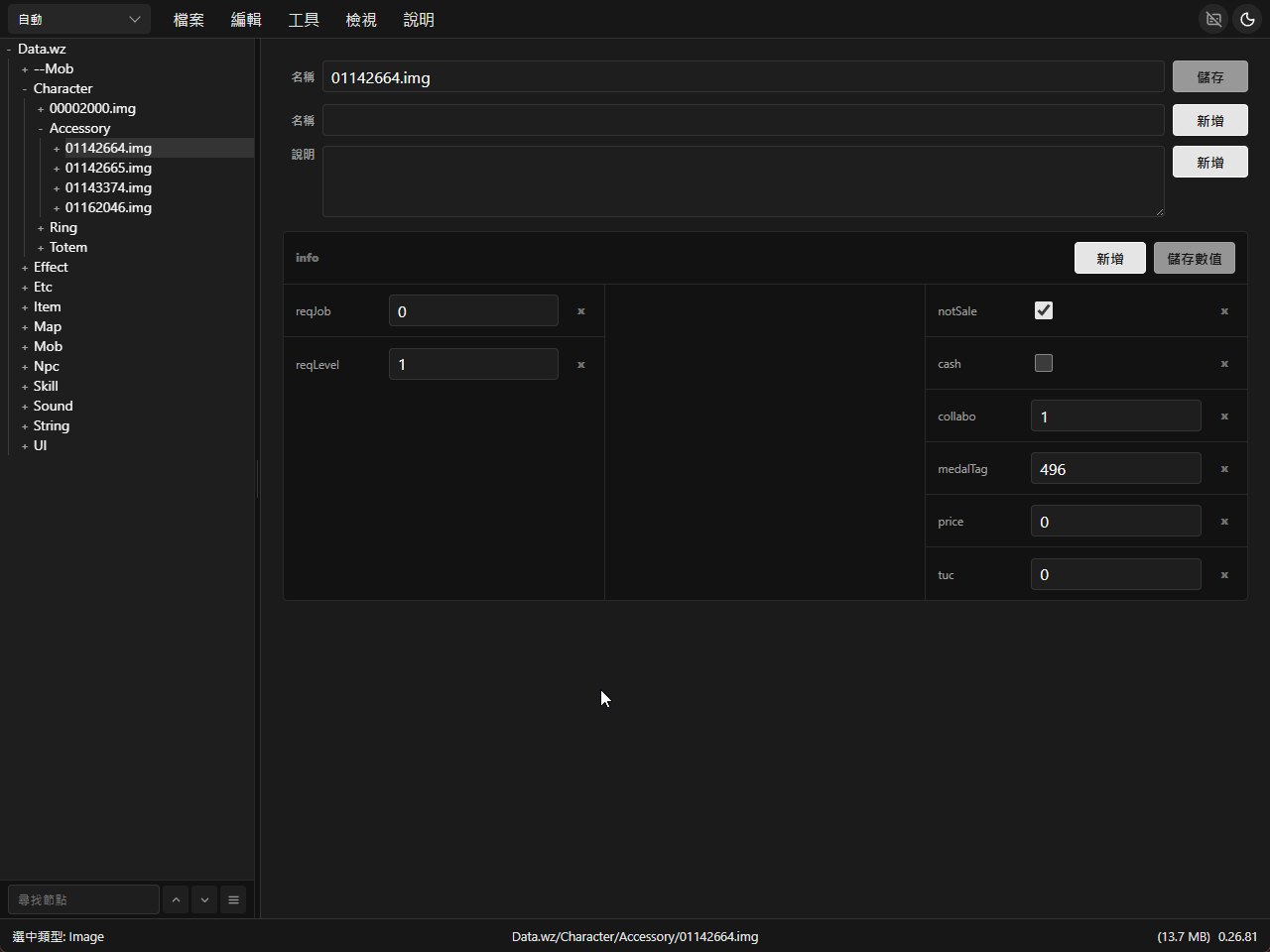Click the price value field
1270x952 pixels.
[1116, 521]
